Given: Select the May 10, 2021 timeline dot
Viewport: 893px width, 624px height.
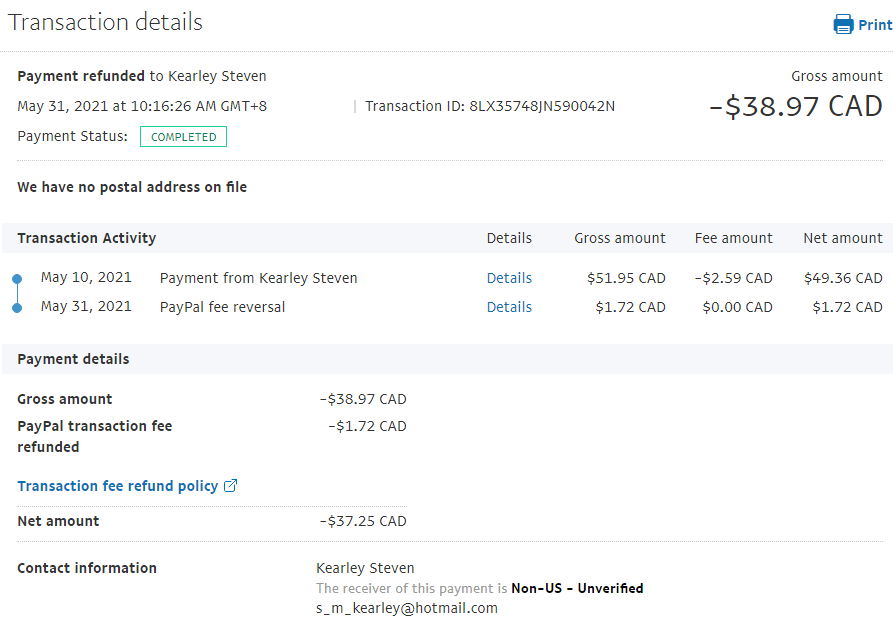Looking at the screenshot, I should tap(17, 278).
